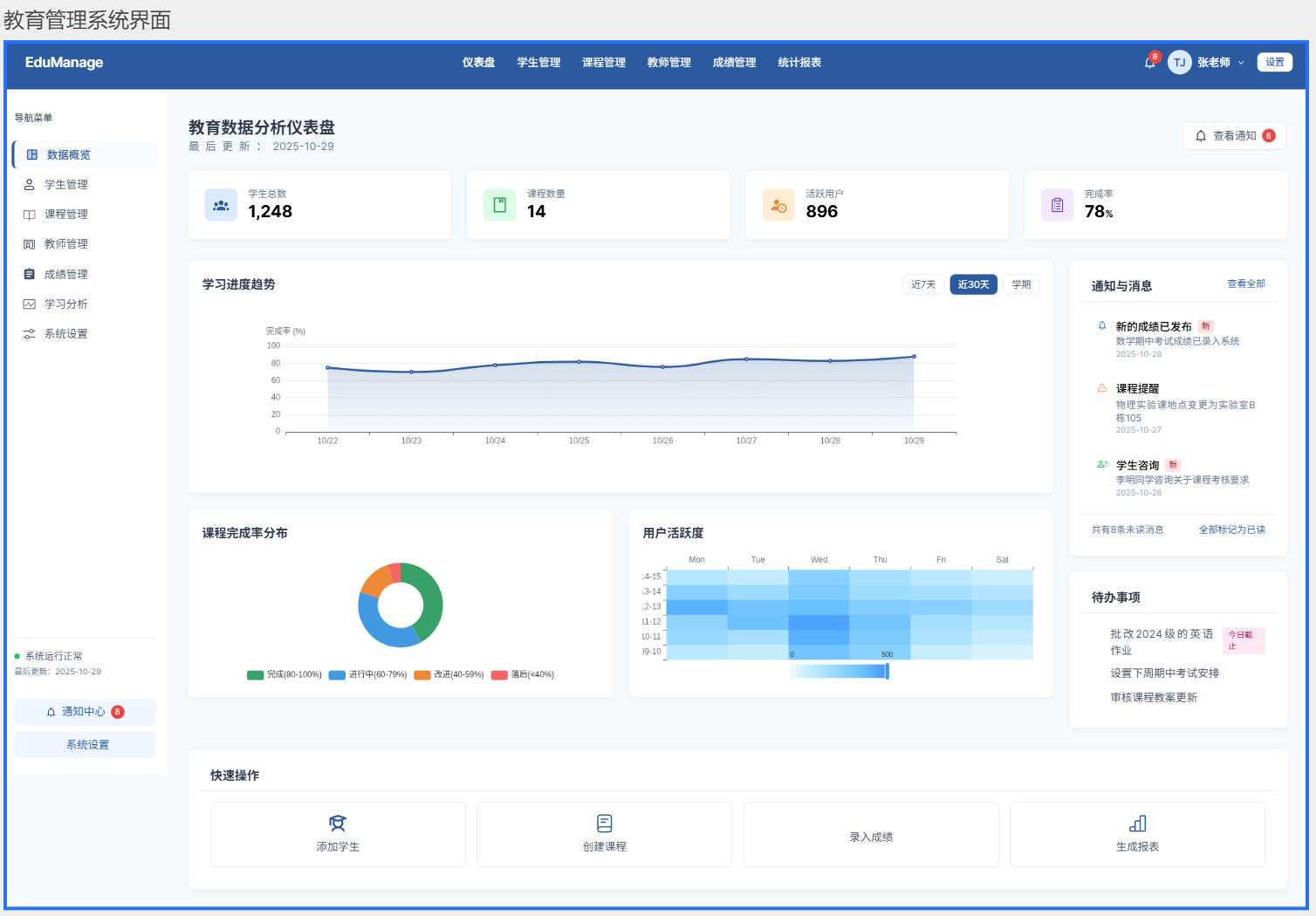Click the 完成率 clipboard icon

1057,205
